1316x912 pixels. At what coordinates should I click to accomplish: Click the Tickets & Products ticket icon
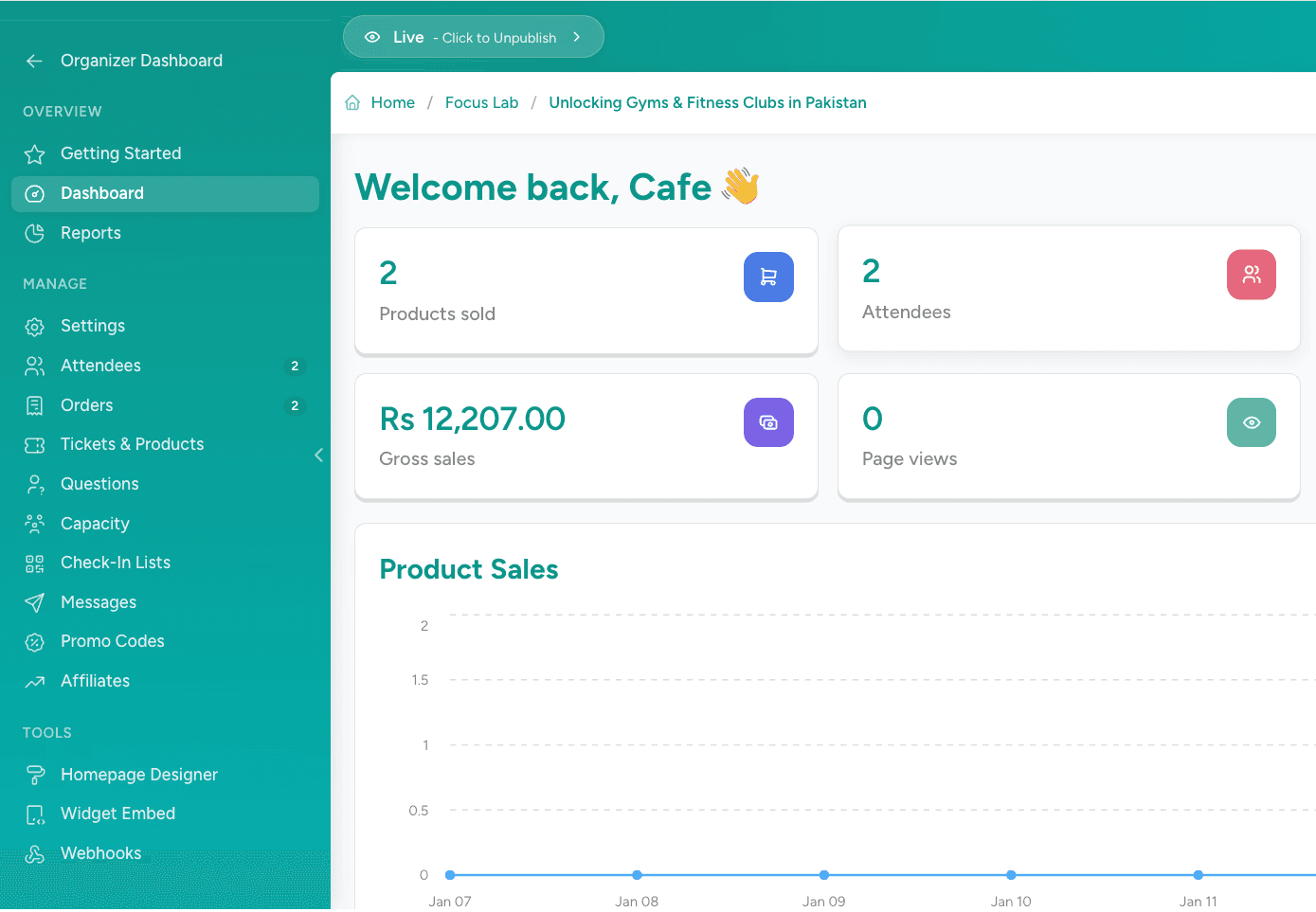(35, 444)
